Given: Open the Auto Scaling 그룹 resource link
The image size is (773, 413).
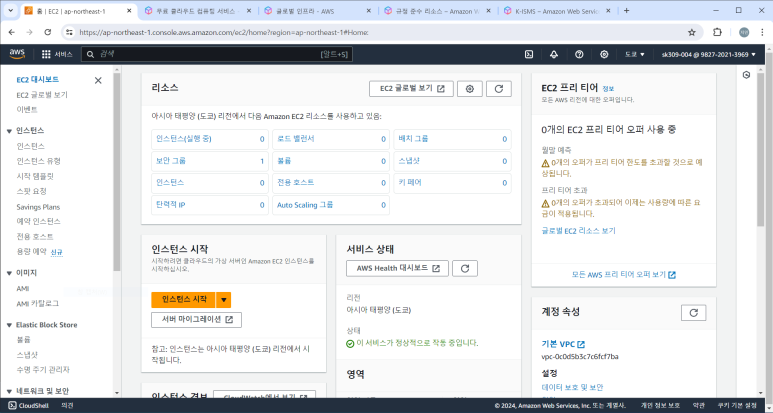Looking at the screenshot, I should [x=305, y=205].
